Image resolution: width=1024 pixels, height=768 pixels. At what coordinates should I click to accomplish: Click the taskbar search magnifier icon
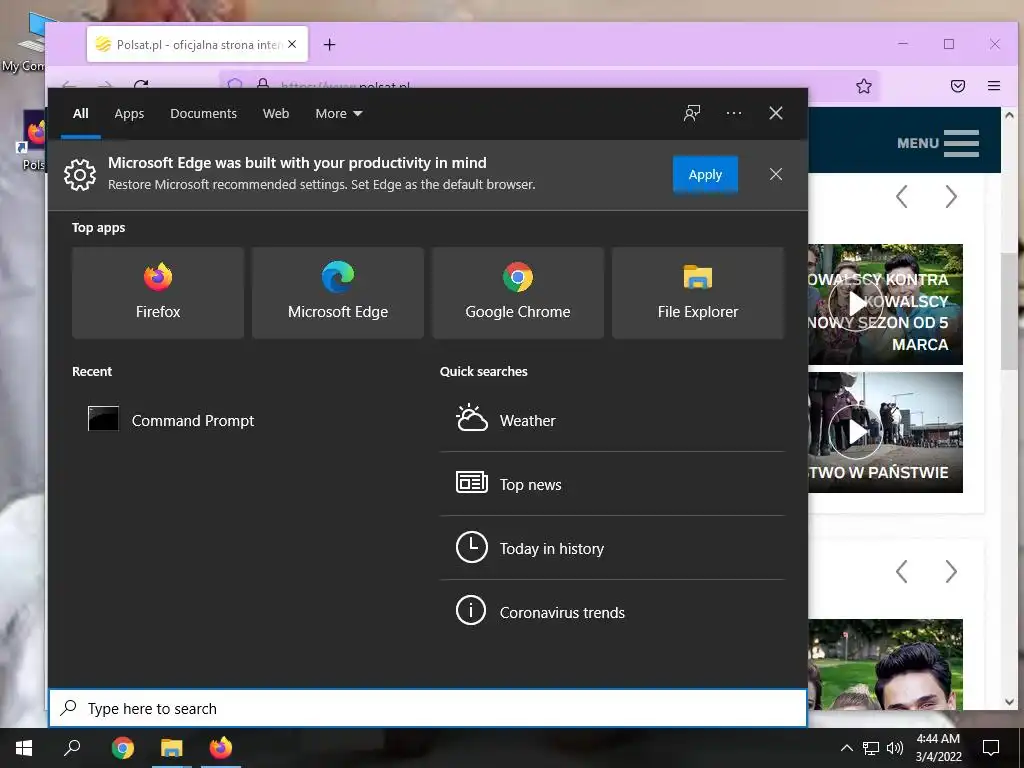[x=72, y=748]
